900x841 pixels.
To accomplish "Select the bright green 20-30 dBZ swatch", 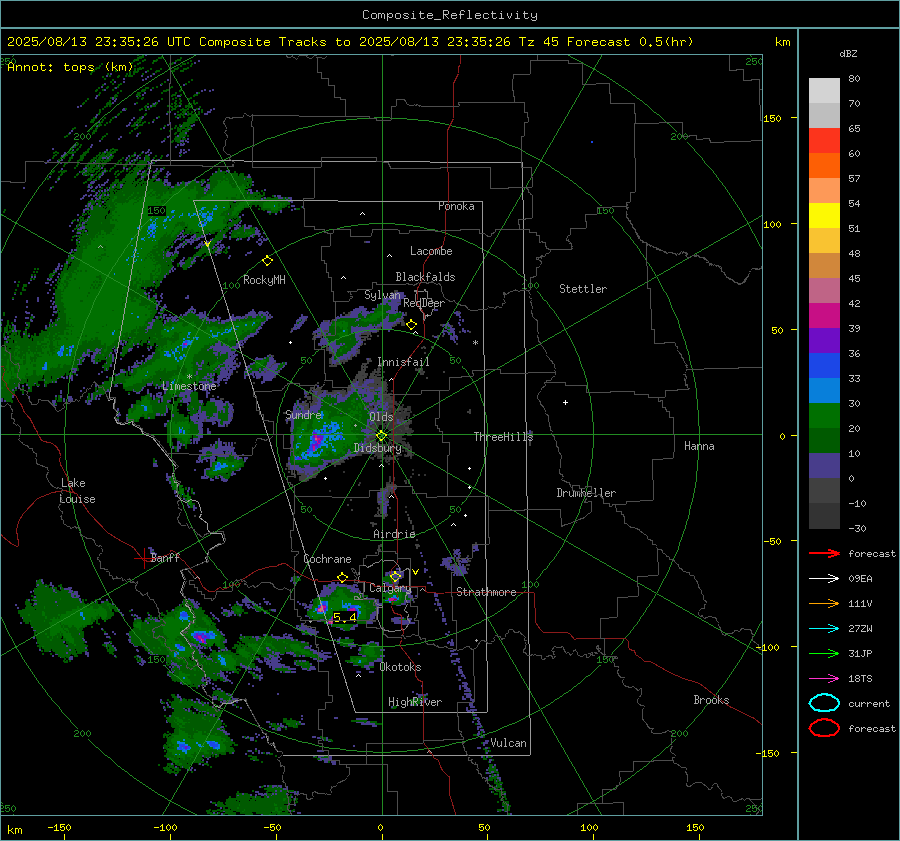I will pyautogui.click(x=824, y=416).
